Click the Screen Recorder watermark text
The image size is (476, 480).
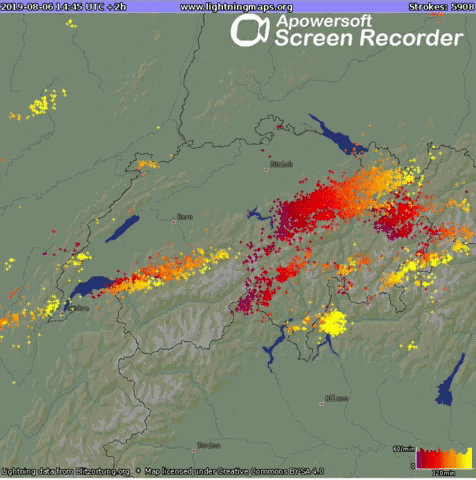369,38
